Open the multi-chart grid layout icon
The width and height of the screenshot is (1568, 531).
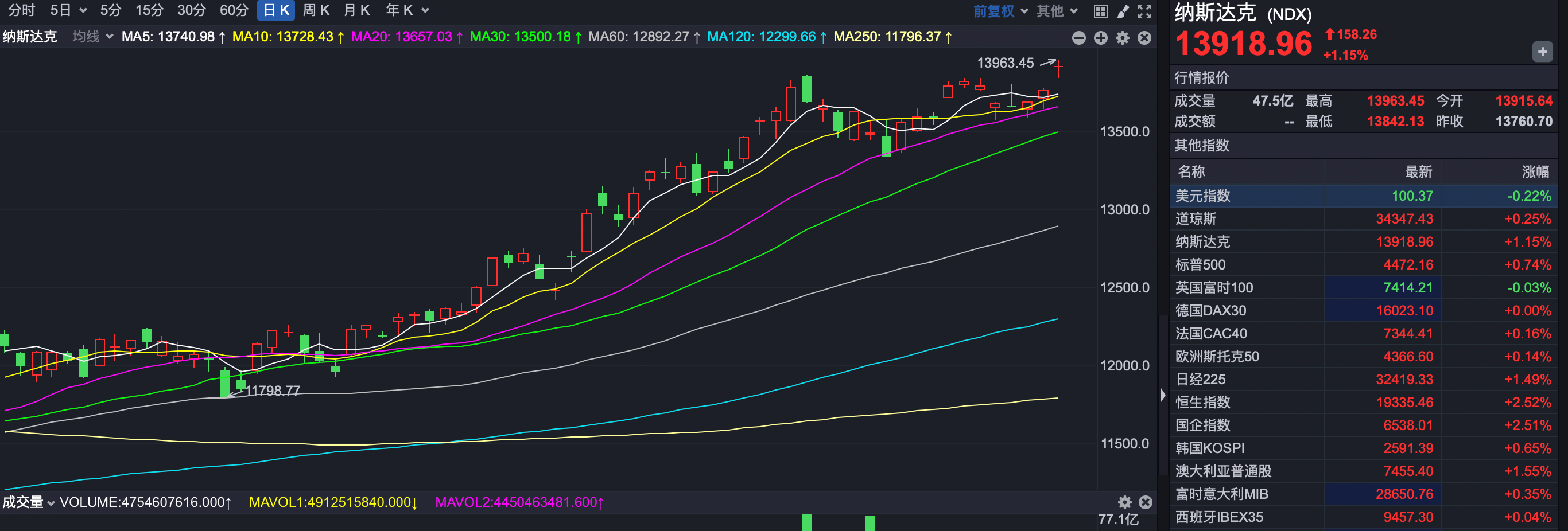click(x=1100, y=11)
